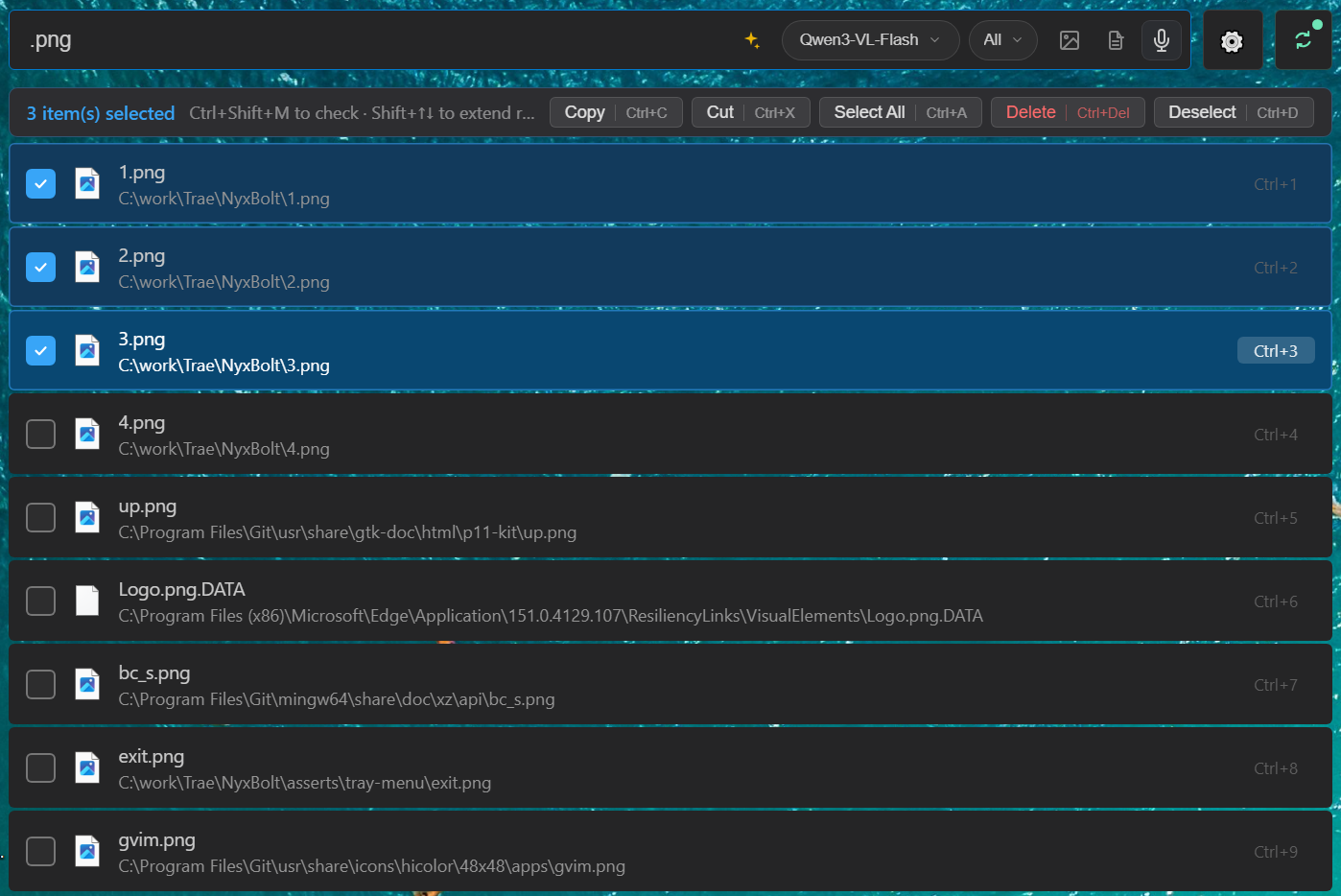Click path C:\work\Trae\NyxBolt\3.png
This screenshot has width=1341, height=896.
[224, 365]
